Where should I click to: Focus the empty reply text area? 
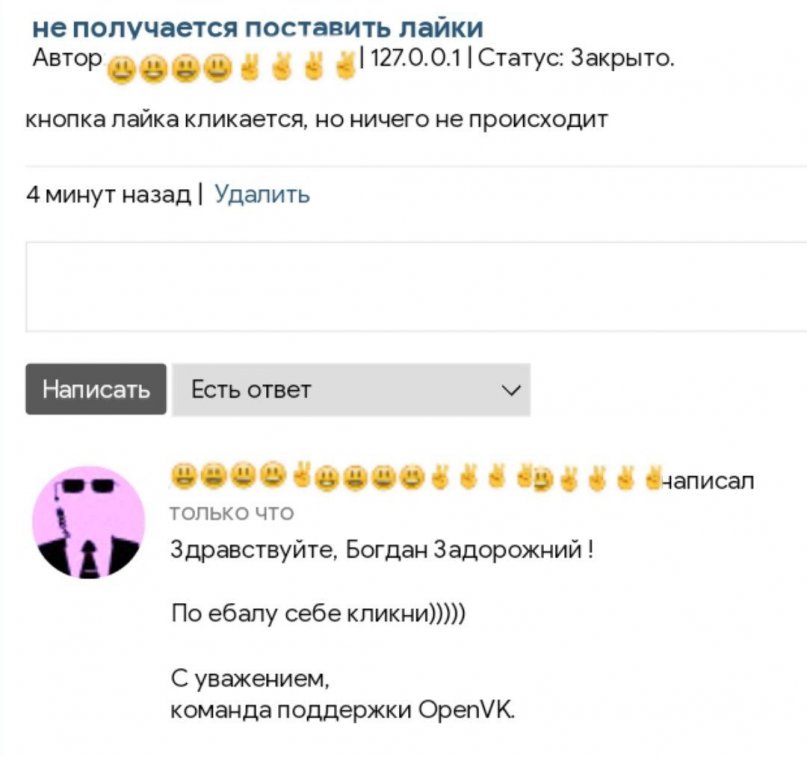(x=416, y=287)
